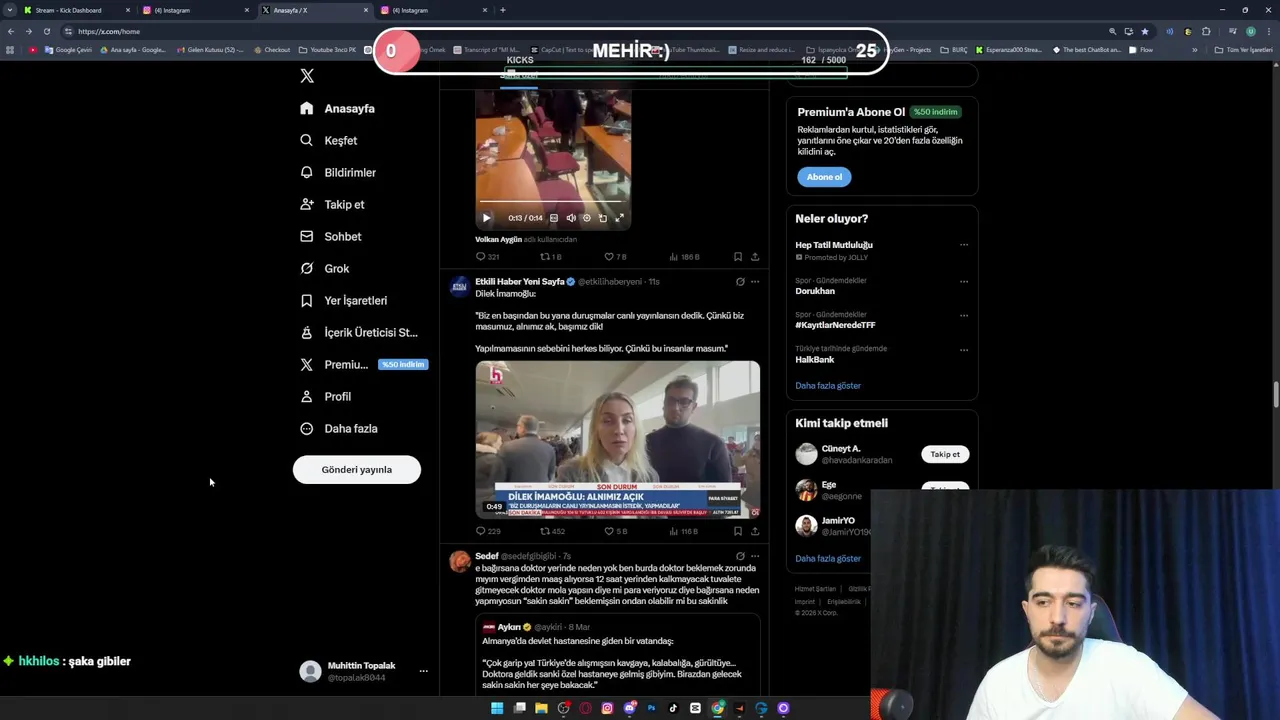Reply to the post with 229 comments
The image size is (1280, 720).
coord(487,531)
